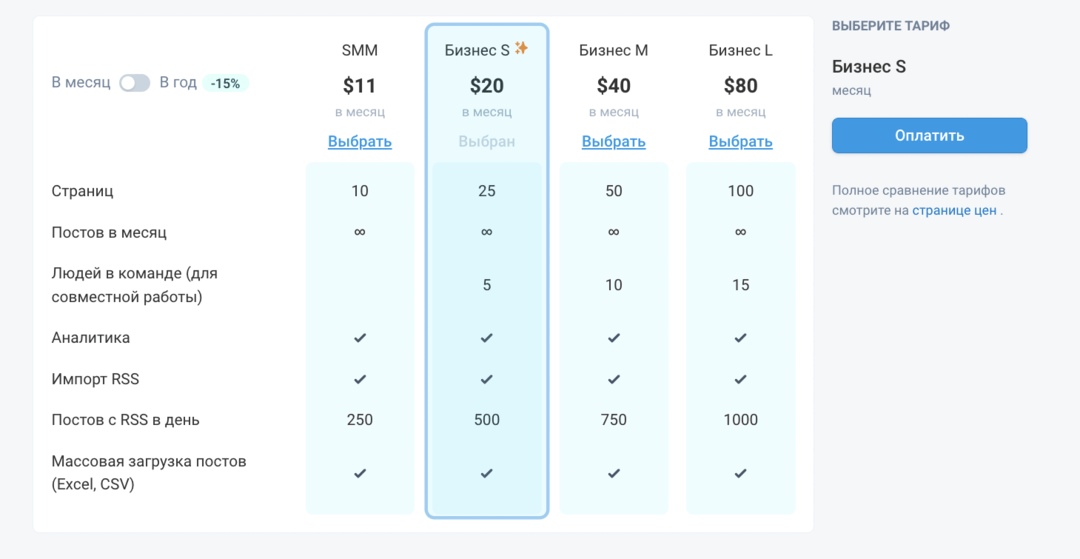Click the Бизнес S column header
Viewport: 1080px width, 559px height.
(x=477, y=50)
